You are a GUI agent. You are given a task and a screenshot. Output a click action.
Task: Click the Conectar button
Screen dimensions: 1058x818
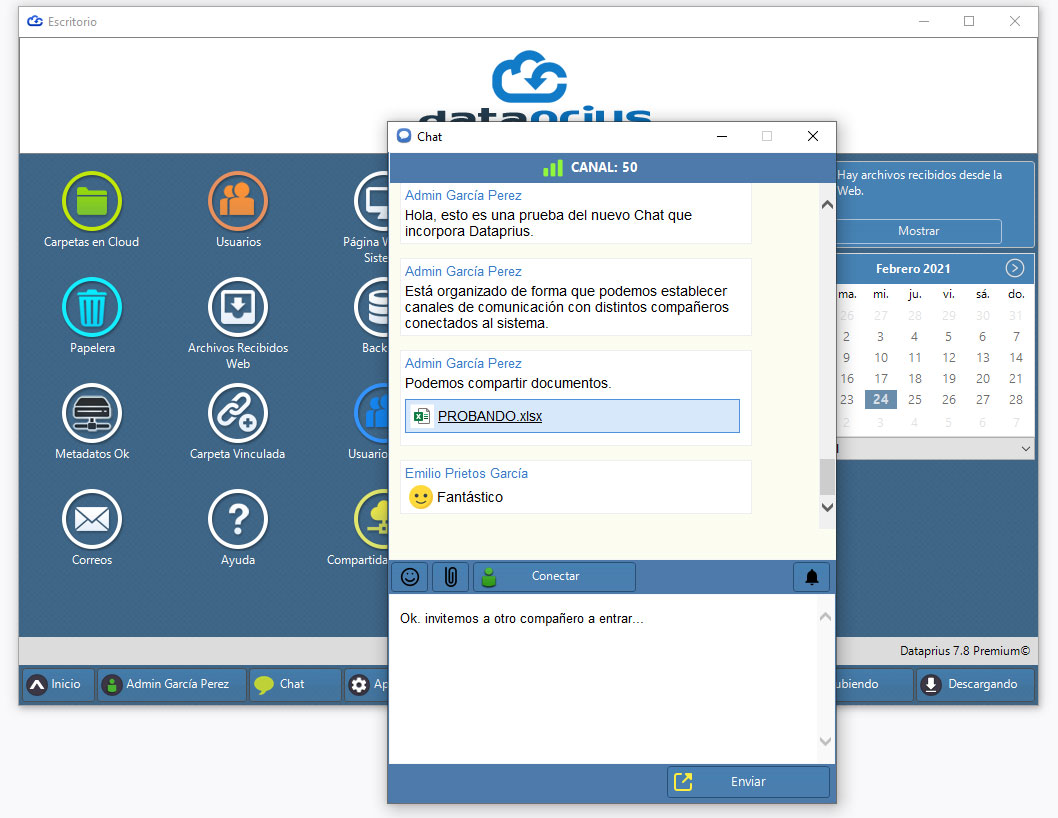tap(554, 576)
